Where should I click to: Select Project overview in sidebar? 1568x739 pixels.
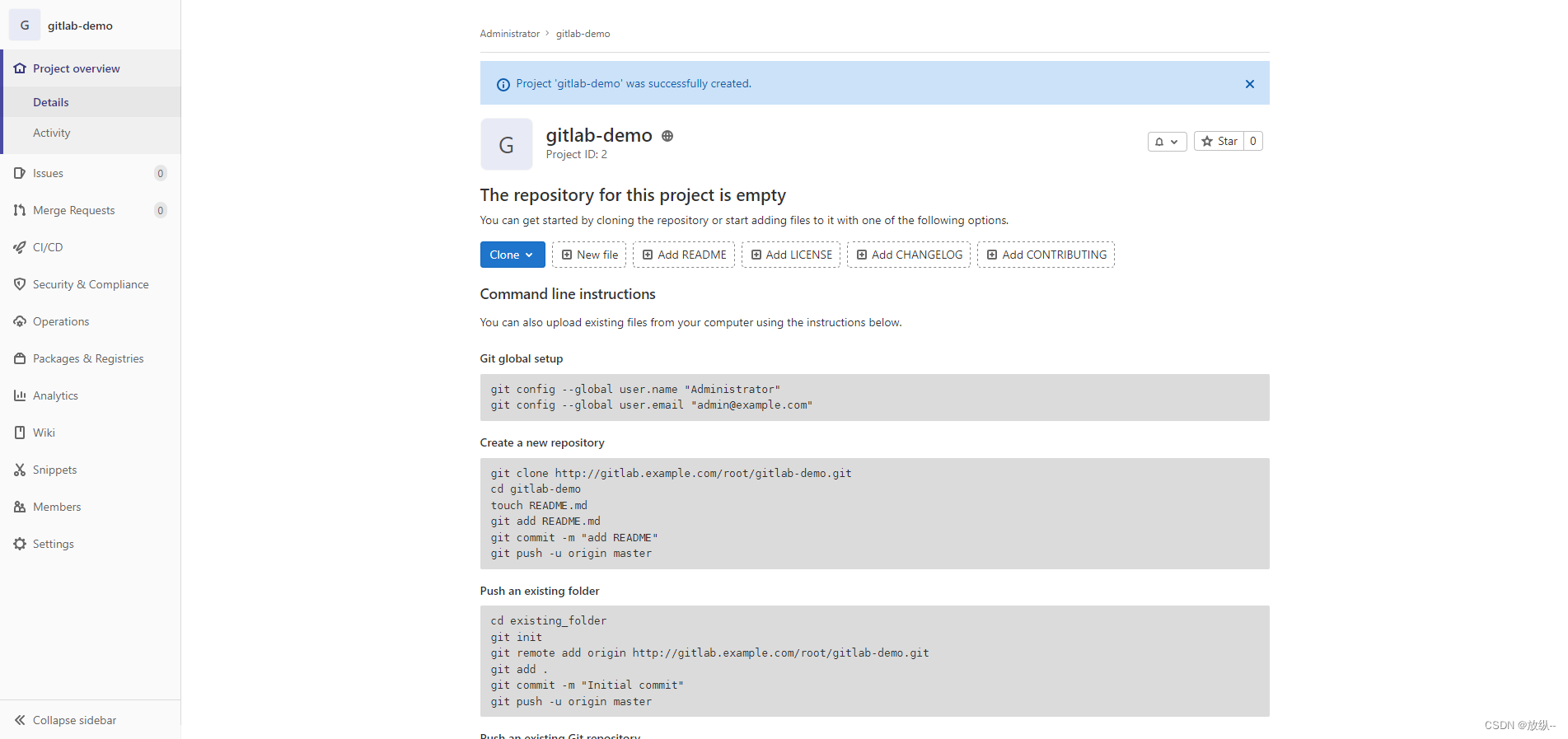click(x=91, y=68)
